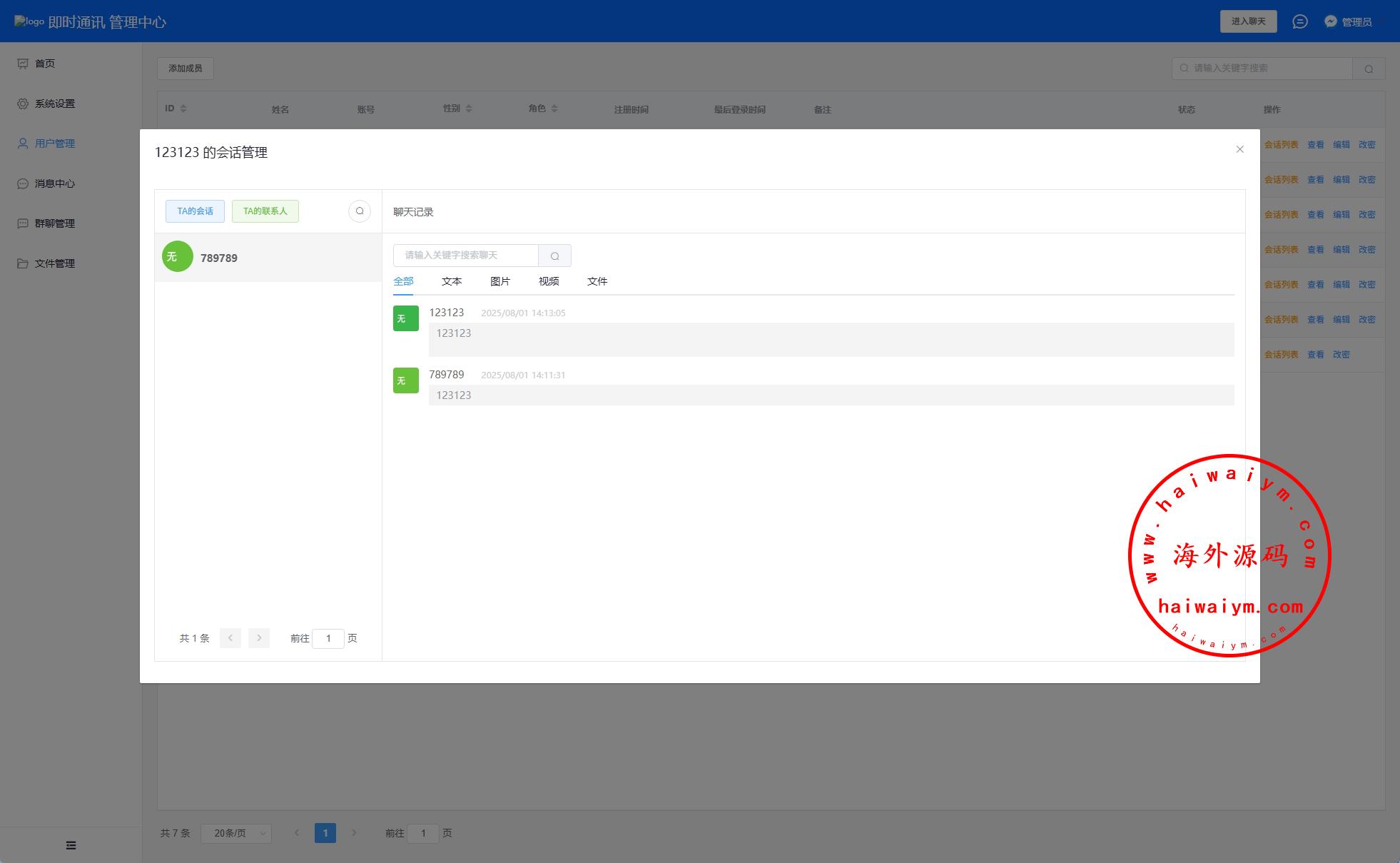Image resolution: width=1400 pixels, height=863 pixels.
Task: Click the top-right user search icon button
Action: pyautogui.click(x=1368, y=69)
